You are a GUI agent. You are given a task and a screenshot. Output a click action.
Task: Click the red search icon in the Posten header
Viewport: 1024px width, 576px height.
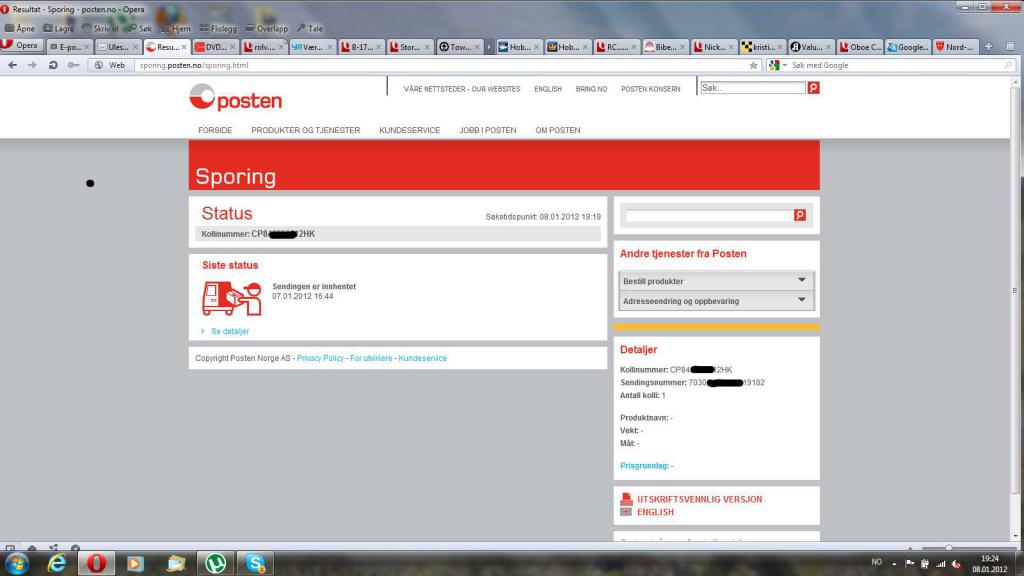(813, 88)
